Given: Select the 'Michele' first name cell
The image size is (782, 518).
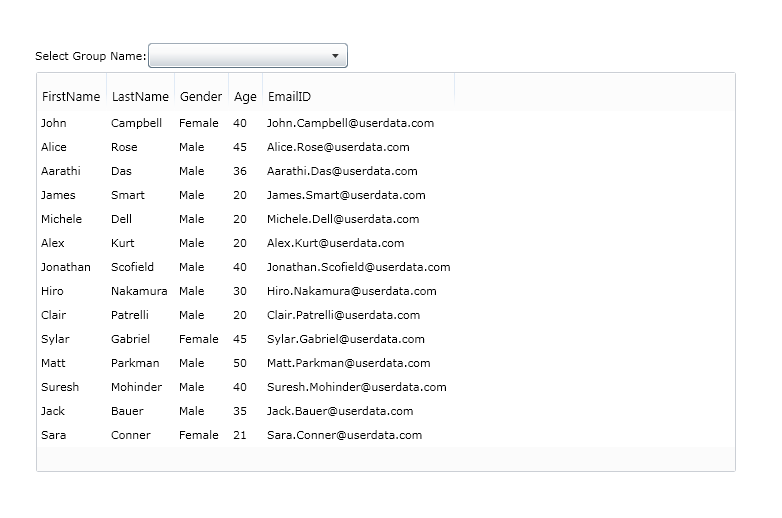Looking at the screenshot, I should pyautogui.click(x=61, y=219).
